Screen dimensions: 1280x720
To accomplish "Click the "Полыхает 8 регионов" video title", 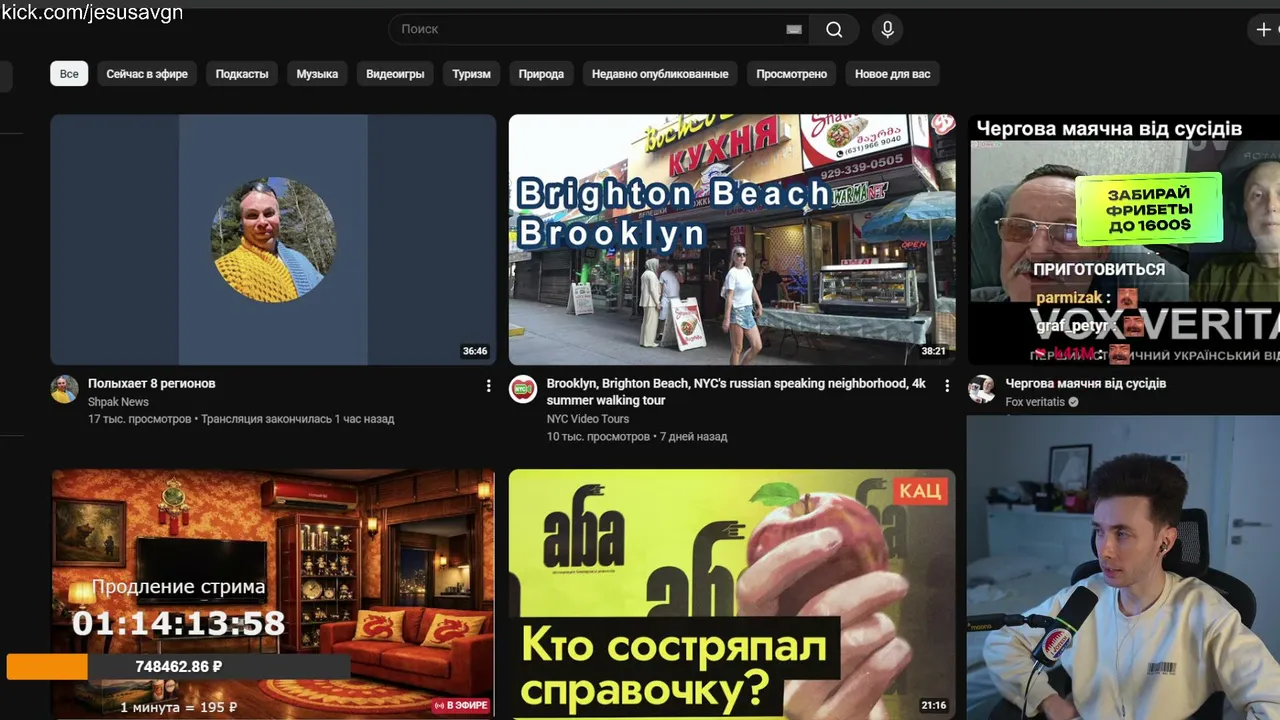I will click(x=152, y=383).
